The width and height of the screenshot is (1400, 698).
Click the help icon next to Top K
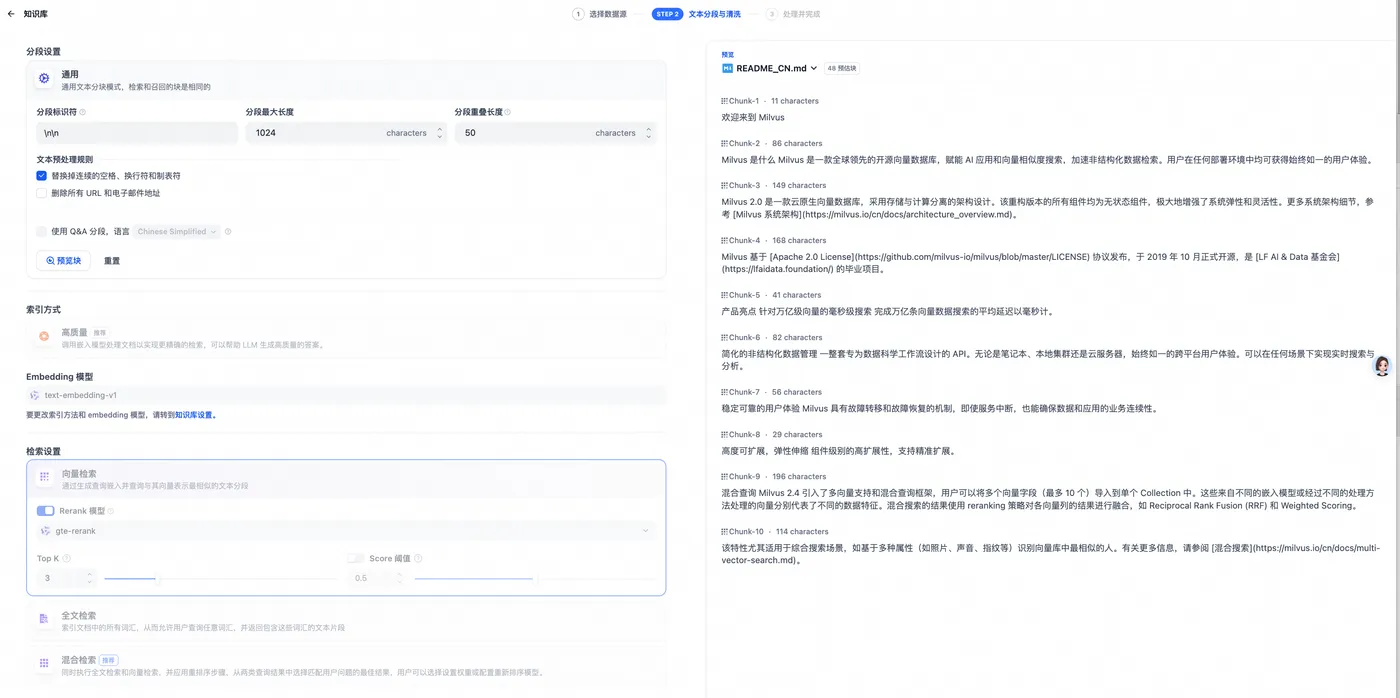[x=67, y=559]
